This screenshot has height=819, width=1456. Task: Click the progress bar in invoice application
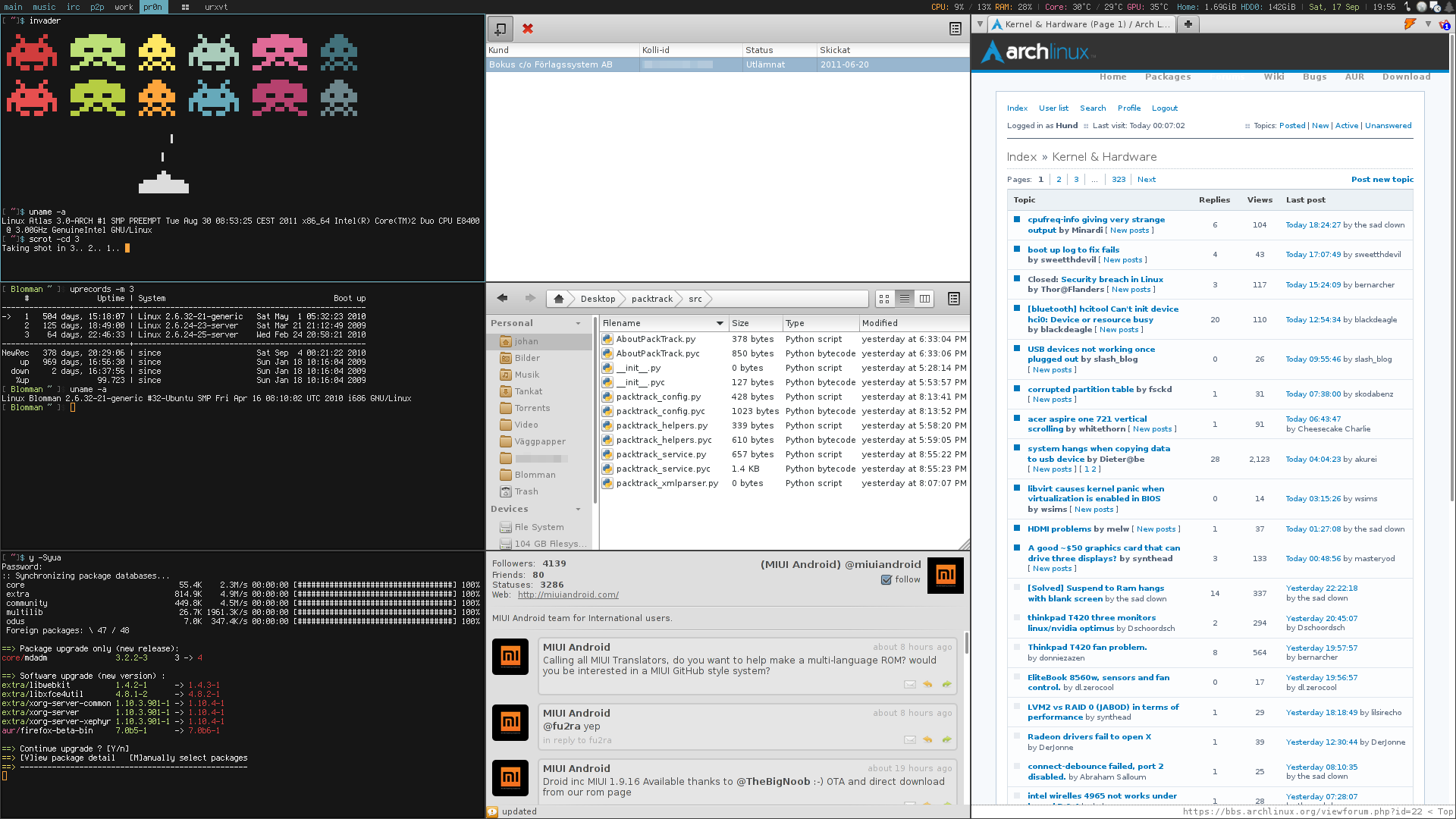(x=676, y=64)
